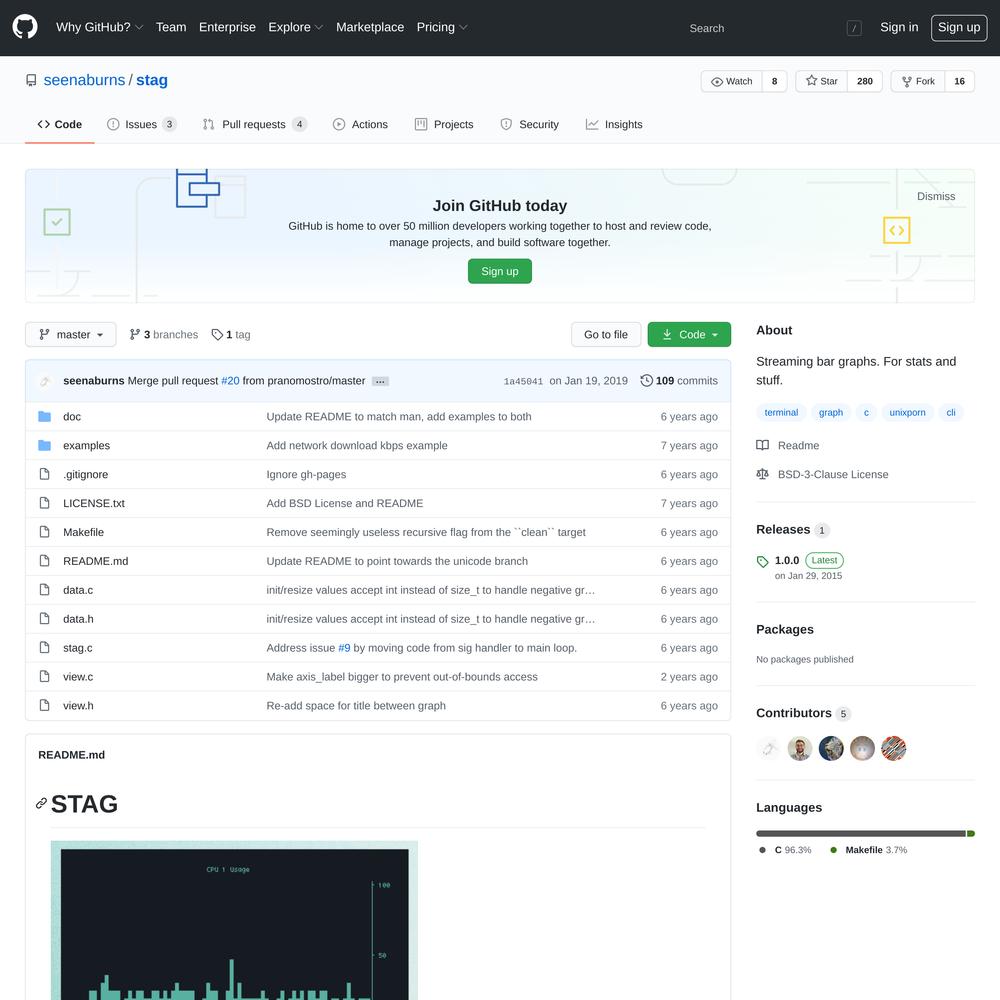Click the Enterprise menu item

tap(227, 27)
